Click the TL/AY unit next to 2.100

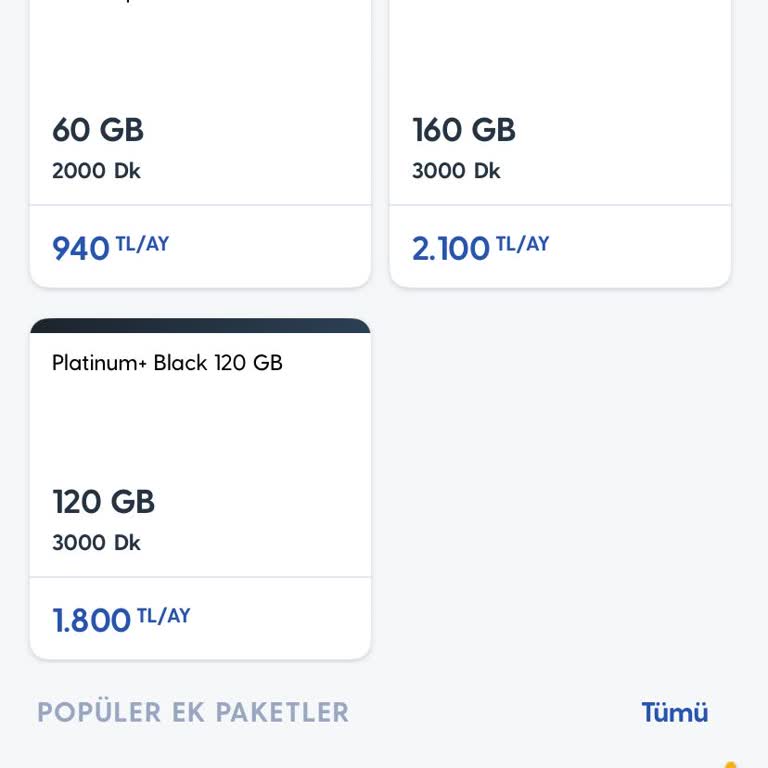[522, 244]
